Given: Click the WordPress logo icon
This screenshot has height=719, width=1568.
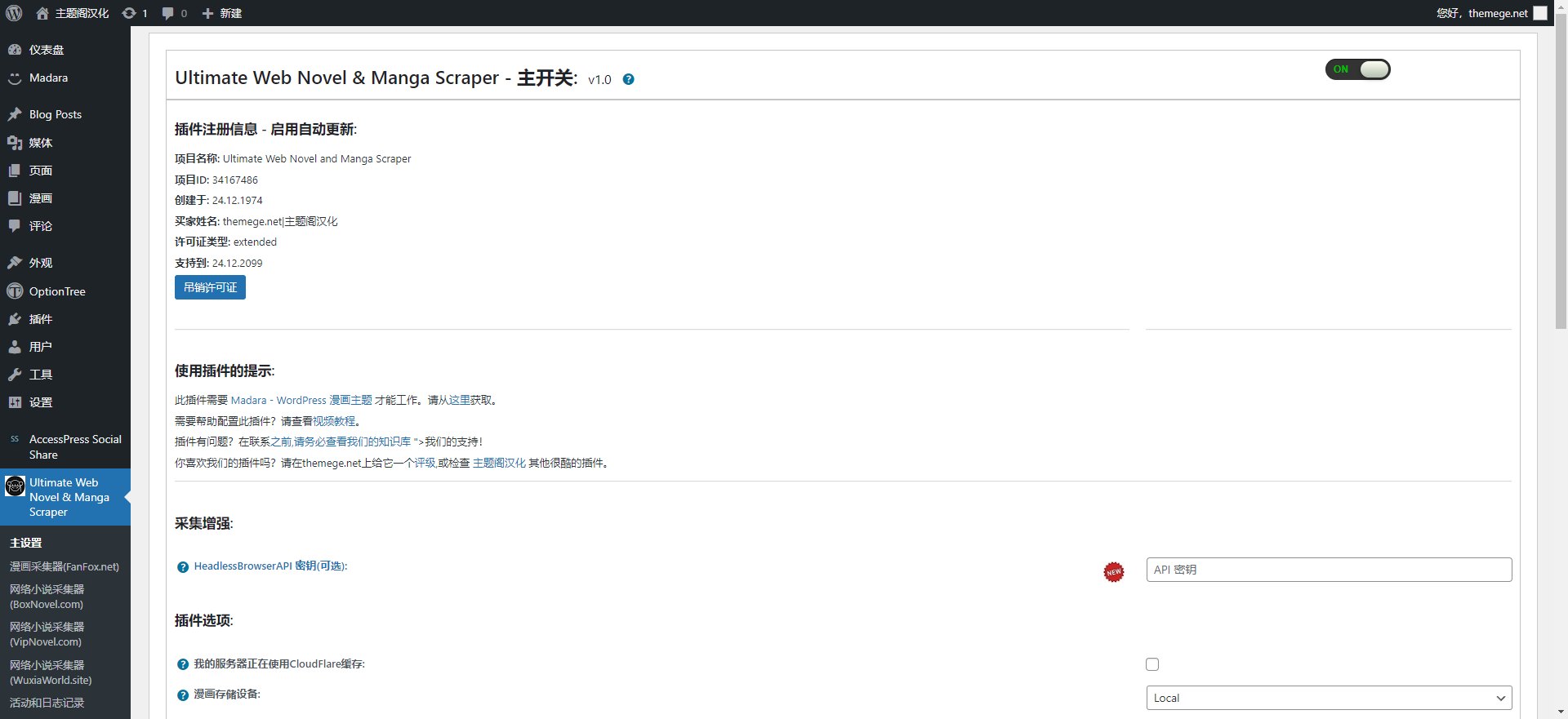Looking at the screenshot, I should [x=14, y=13].
